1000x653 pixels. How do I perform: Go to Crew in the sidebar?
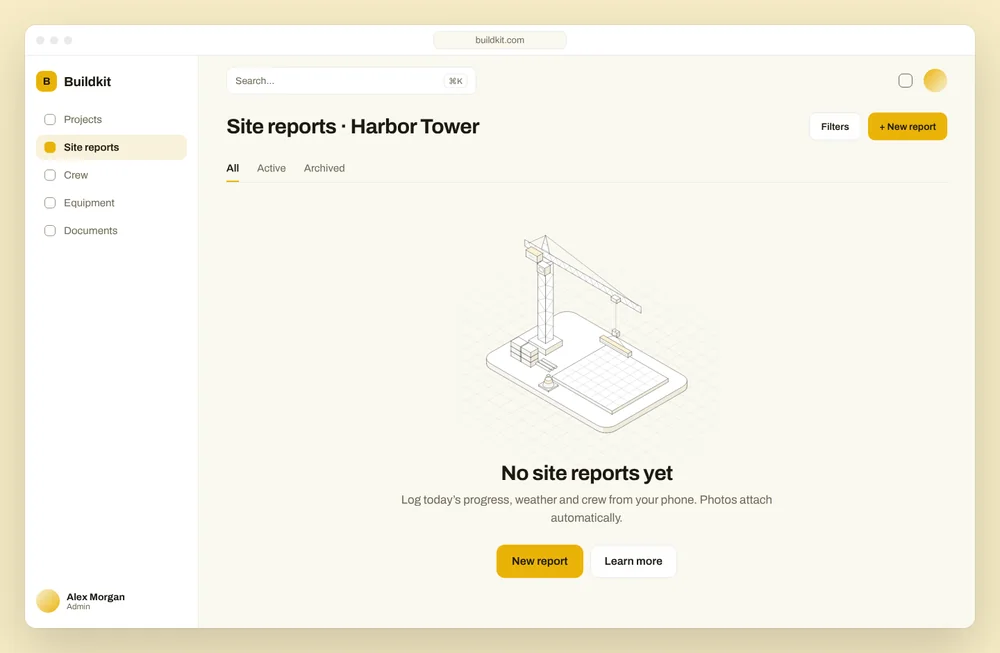pyautogui.click(x=112, y=175)
